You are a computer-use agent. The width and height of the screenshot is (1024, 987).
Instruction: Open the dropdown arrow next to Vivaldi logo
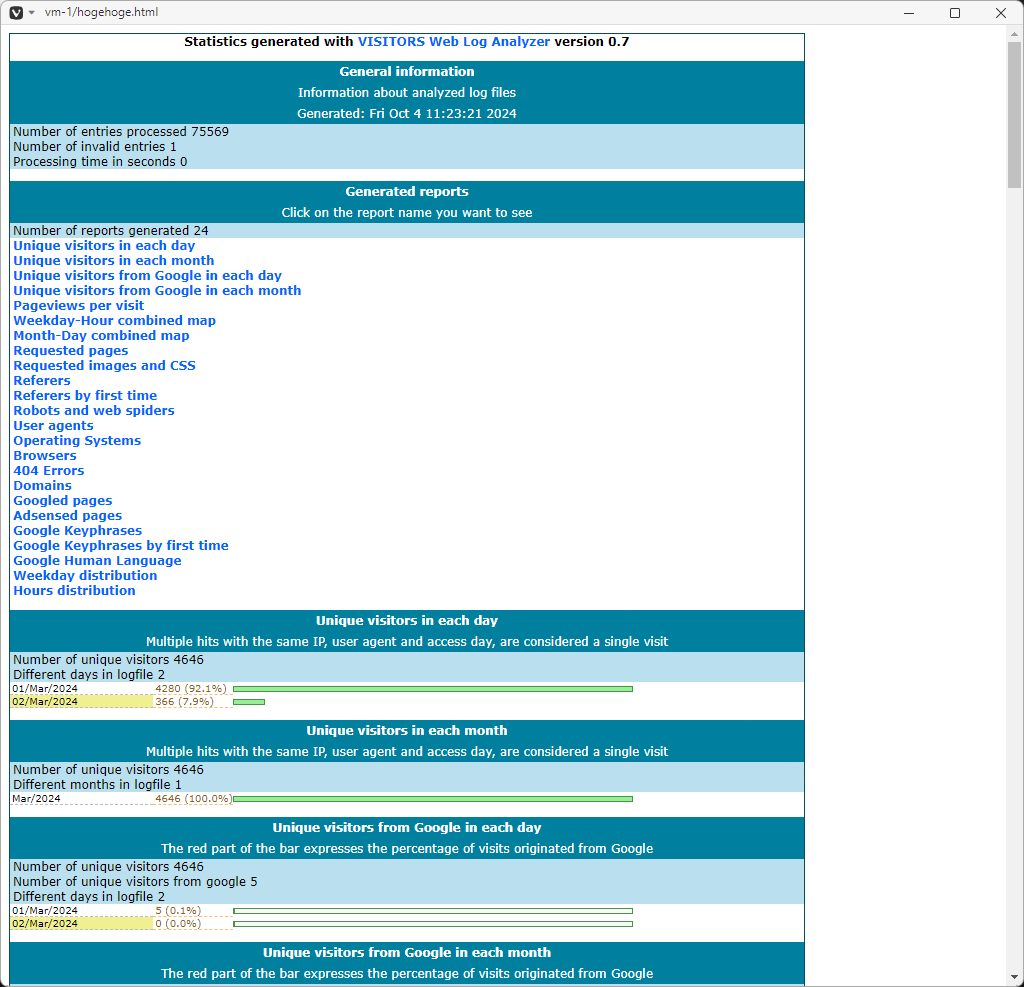coord(31,12)
